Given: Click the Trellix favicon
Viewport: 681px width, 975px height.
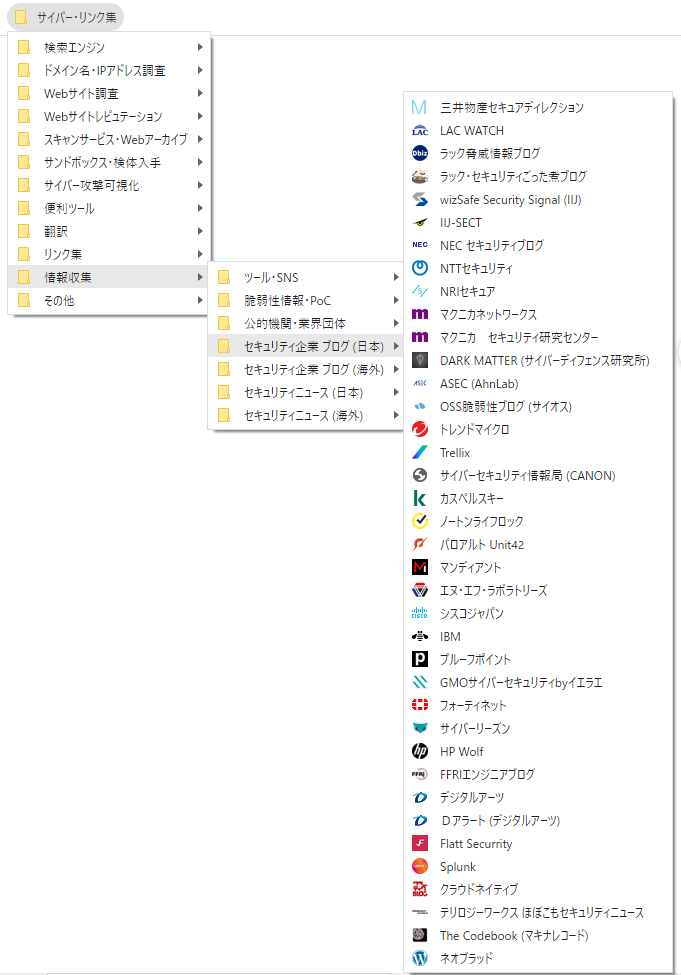Looking at the screenshot, I should [420, 453].
